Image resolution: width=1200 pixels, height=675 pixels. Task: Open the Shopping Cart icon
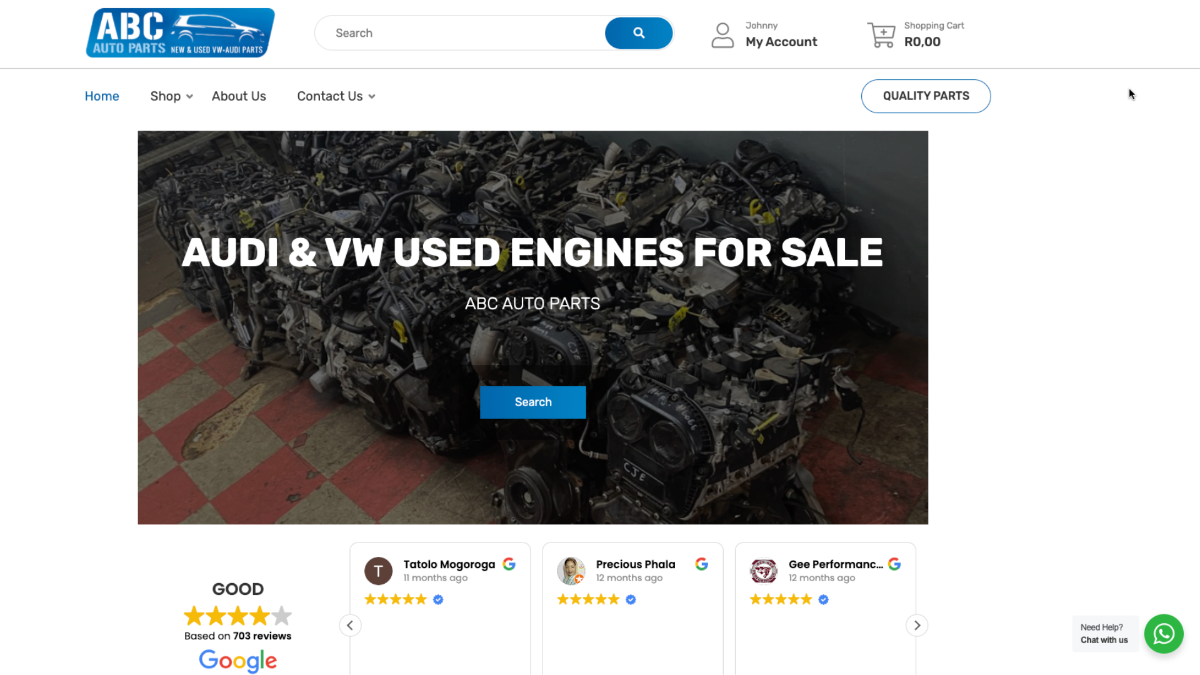881,33
